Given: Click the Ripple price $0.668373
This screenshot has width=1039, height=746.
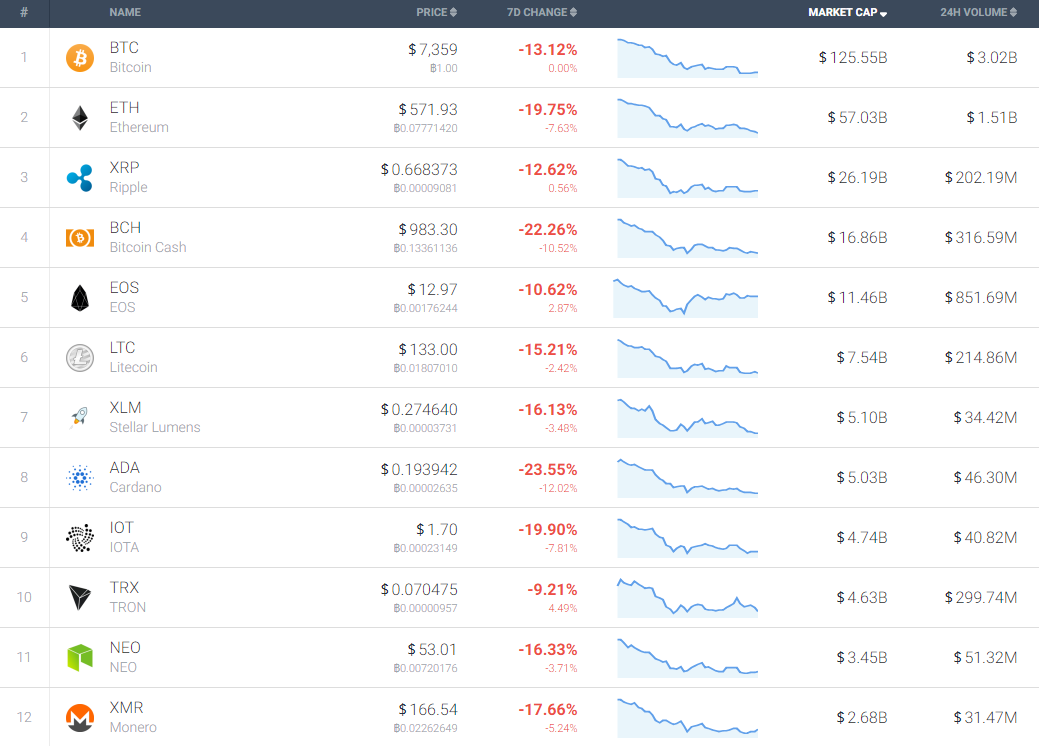Looking at the screenshot, I should click(x=419, y=170).
